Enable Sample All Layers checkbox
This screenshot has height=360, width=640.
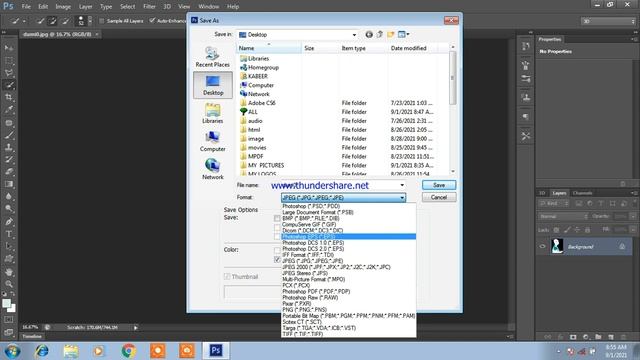click(102, 21)
